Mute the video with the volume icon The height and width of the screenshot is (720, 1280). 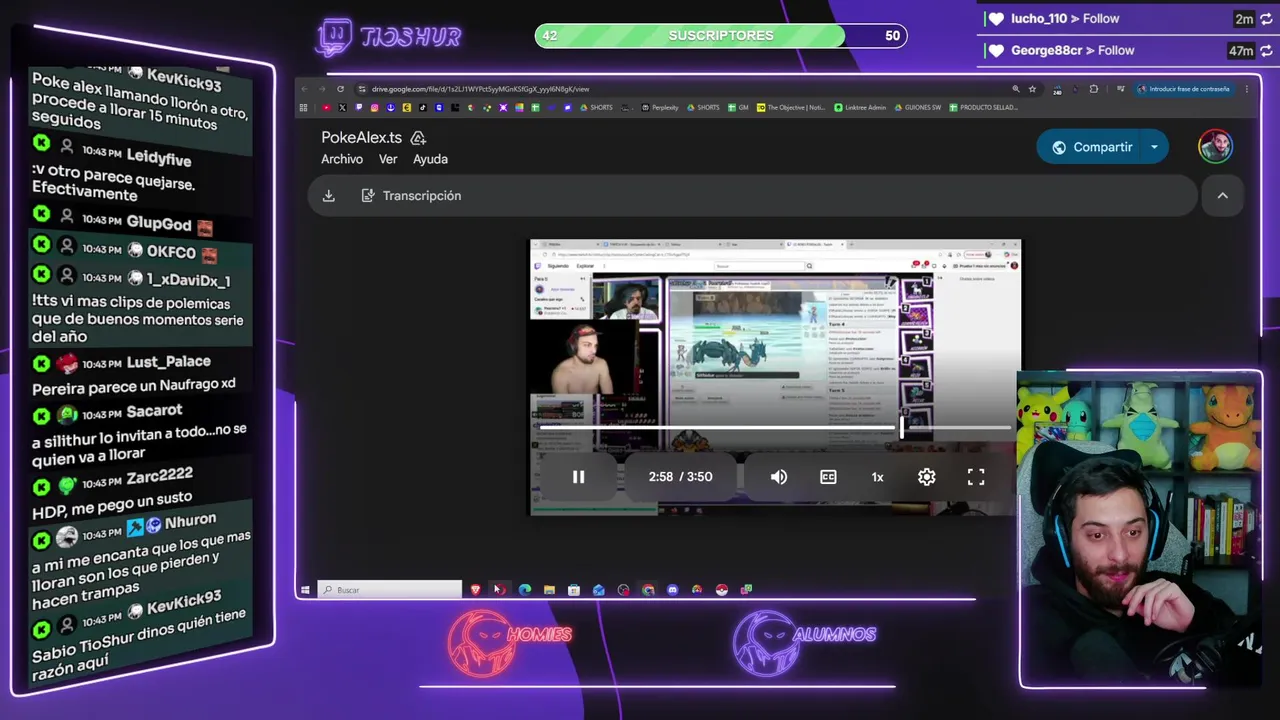pyautogui.click(x=779, y=477)
